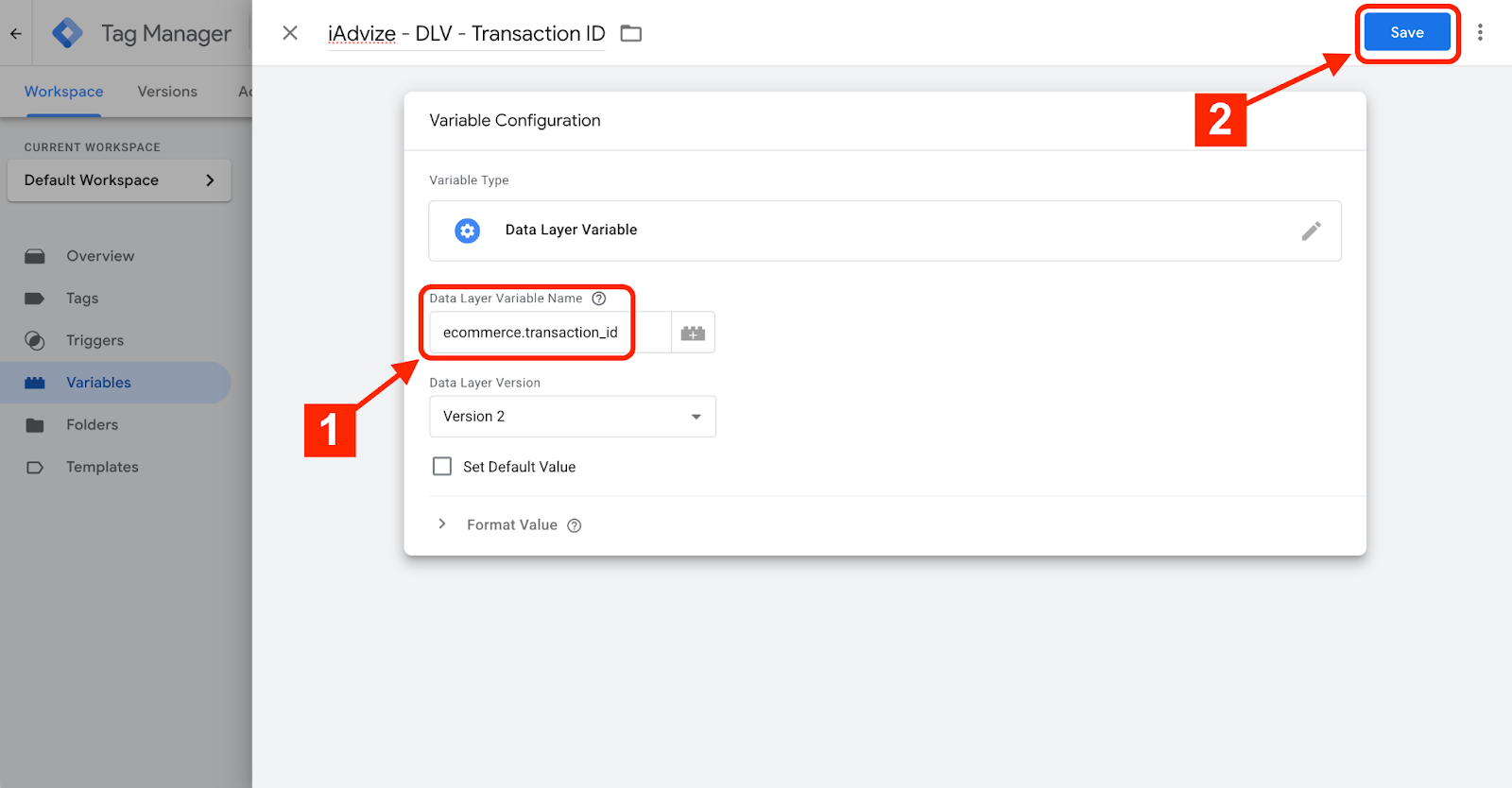Click the blue gear Data Layer Variable icon
The width and height of the screenshot is (1512, 788).
[x=467, y=231]
